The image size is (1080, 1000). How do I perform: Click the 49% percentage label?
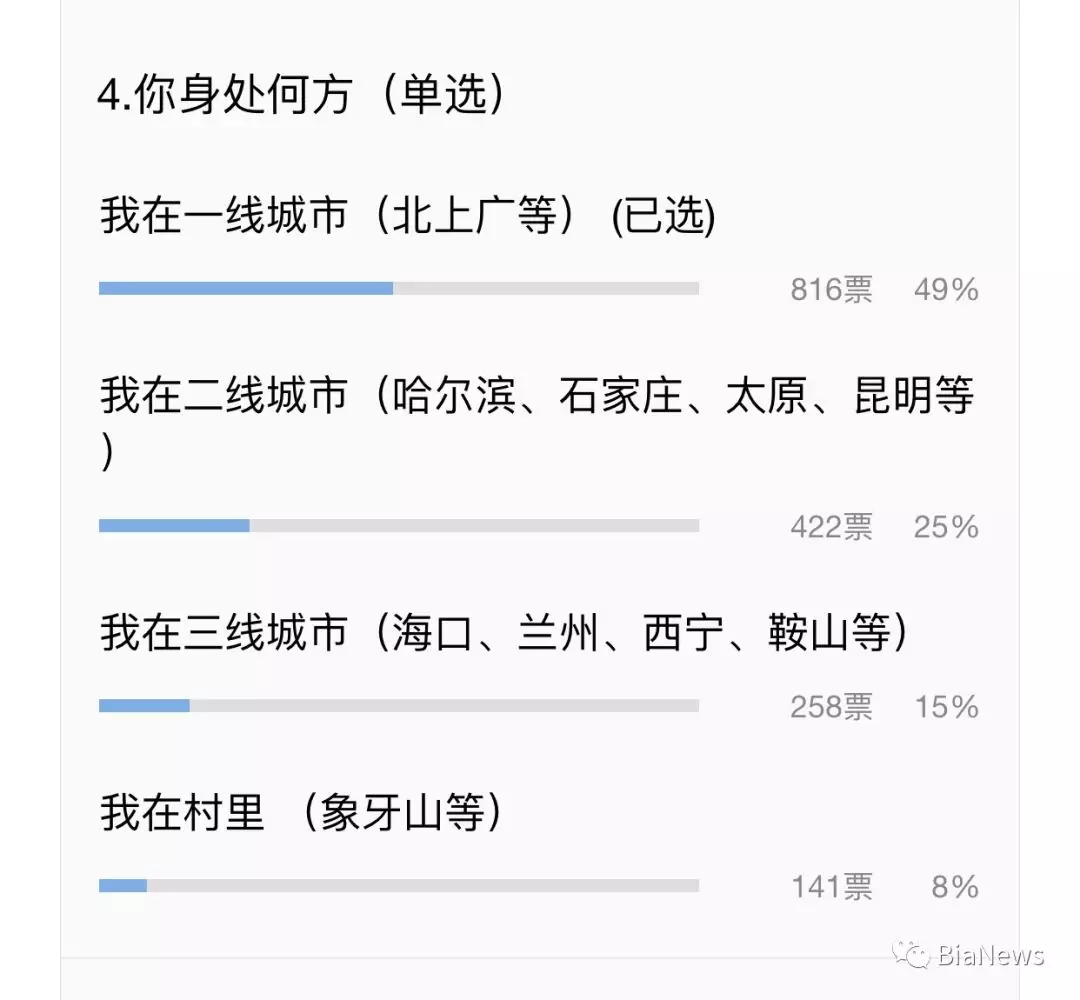946,289
